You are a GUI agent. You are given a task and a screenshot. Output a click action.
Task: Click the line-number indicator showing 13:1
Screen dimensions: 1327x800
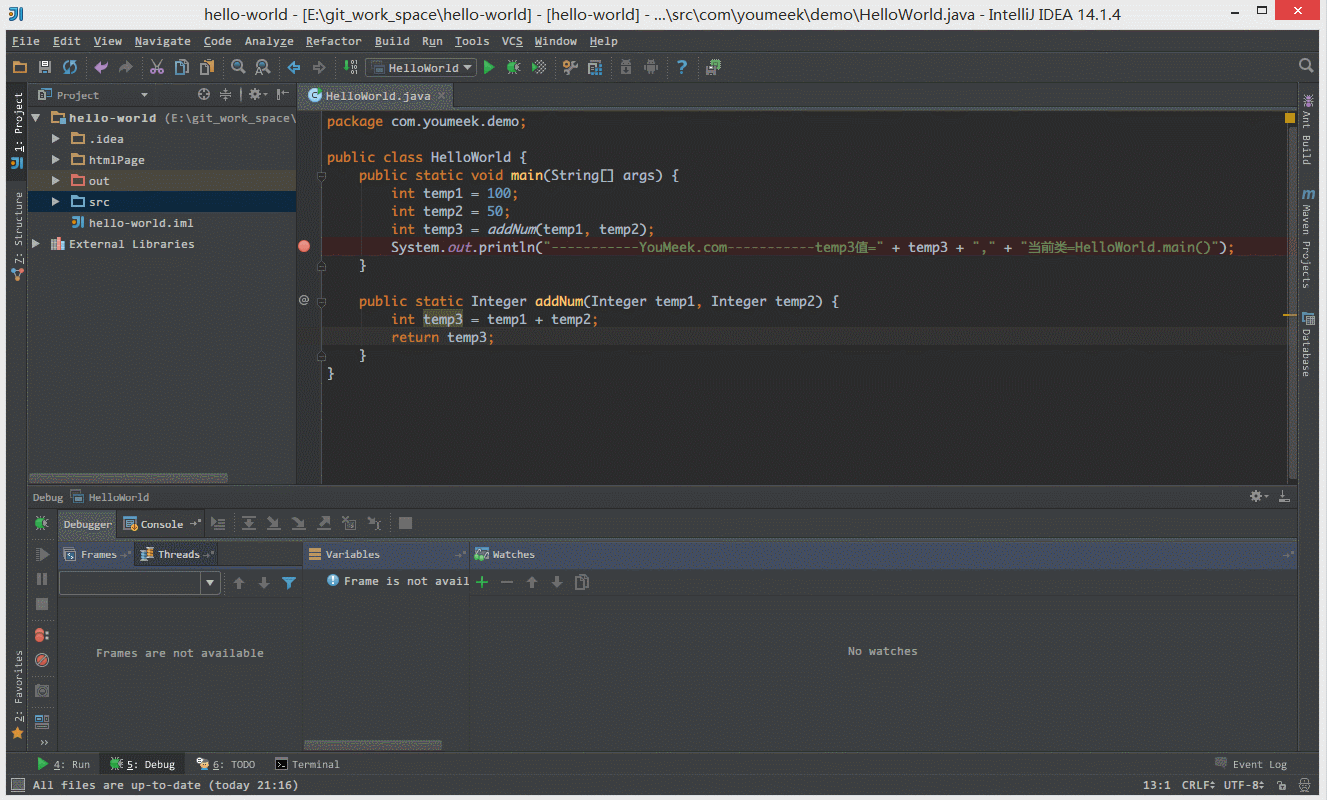[x=1156, y=784]
